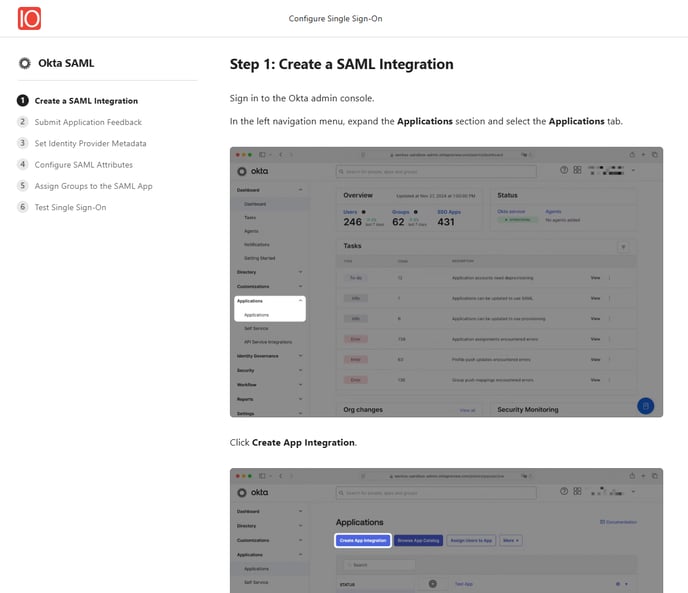Open step 1 Create a SAML Integration
Screen dimensions: 688x593
[78, 101]
